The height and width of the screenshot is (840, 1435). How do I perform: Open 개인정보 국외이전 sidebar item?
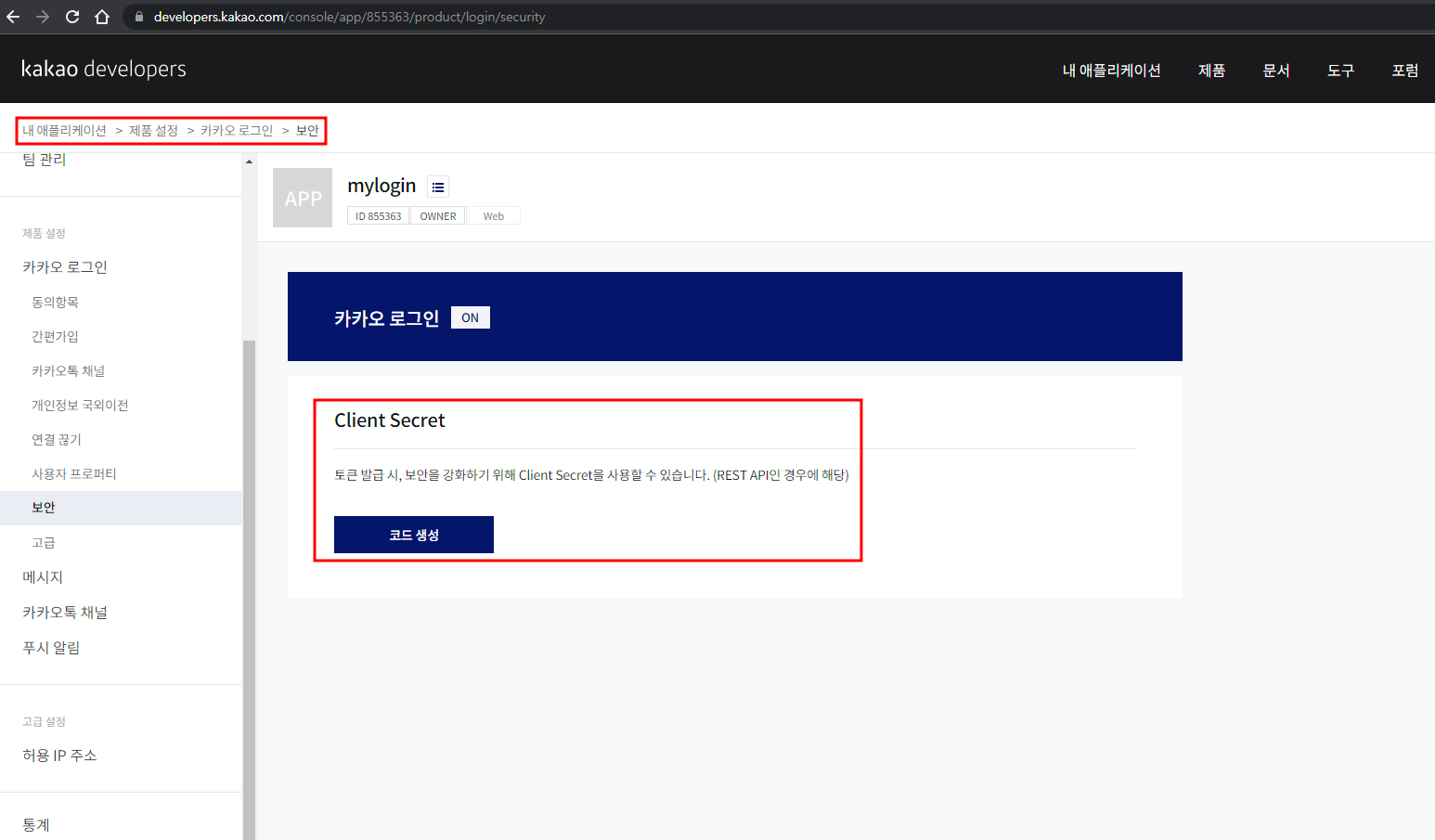pos(80,406)
